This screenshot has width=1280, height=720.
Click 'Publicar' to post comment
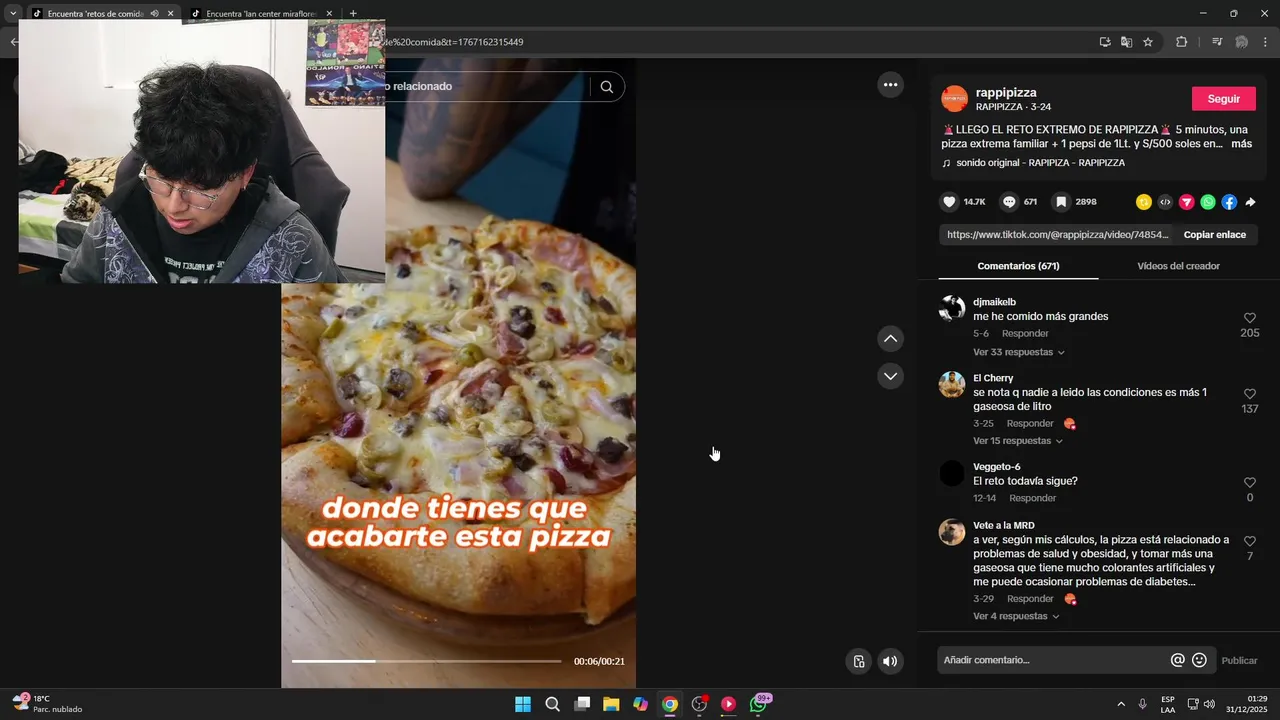tap(1239, 661)
